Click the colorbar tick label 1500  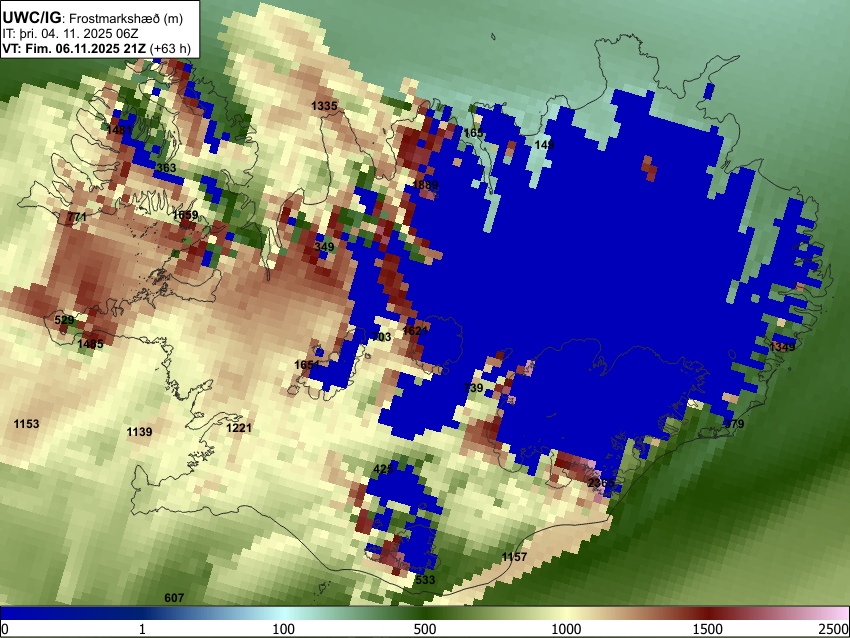[708, 629]
